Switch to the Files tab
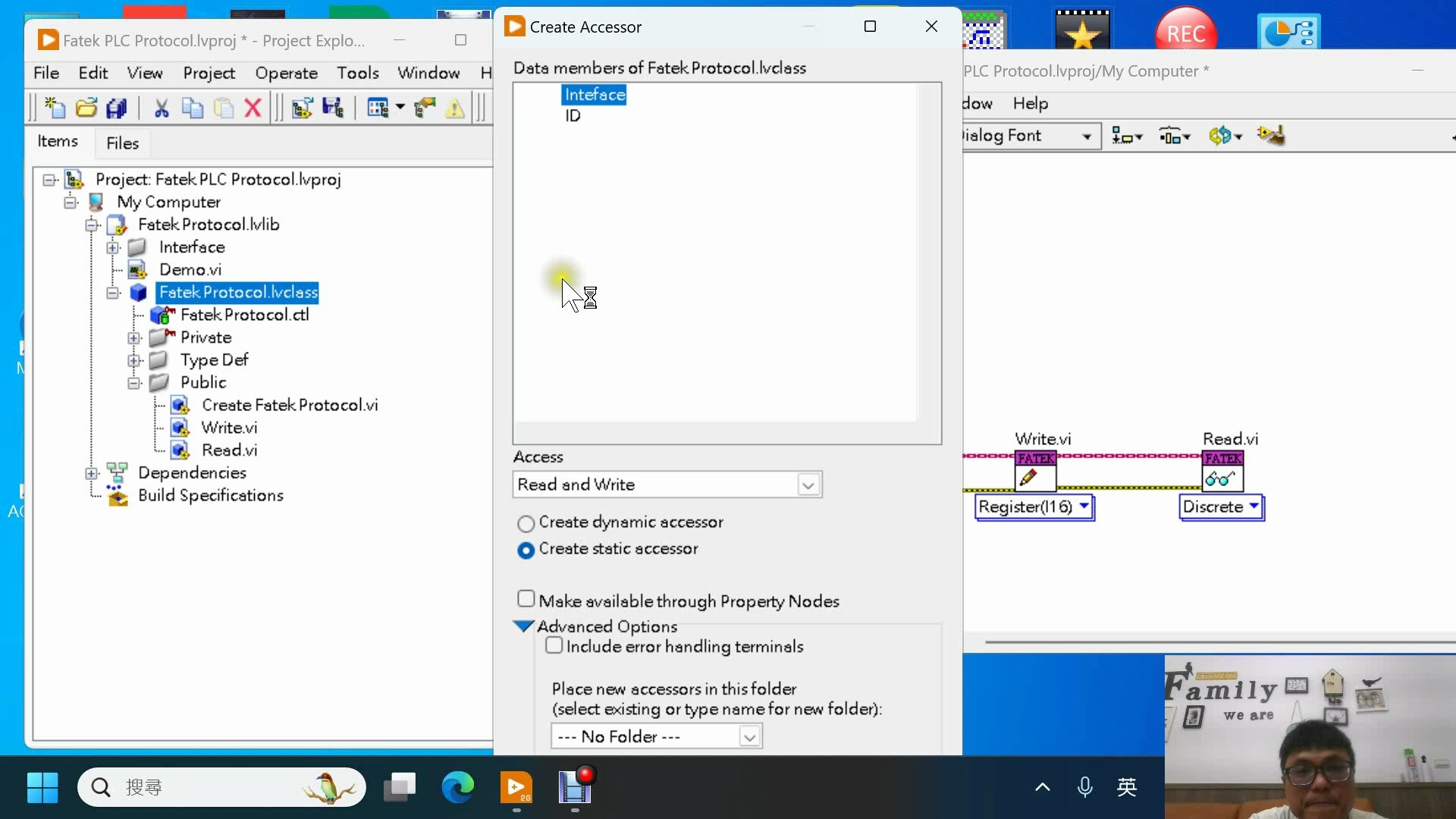Viewport: 1456px width, 819px height. tap(122, 143)
